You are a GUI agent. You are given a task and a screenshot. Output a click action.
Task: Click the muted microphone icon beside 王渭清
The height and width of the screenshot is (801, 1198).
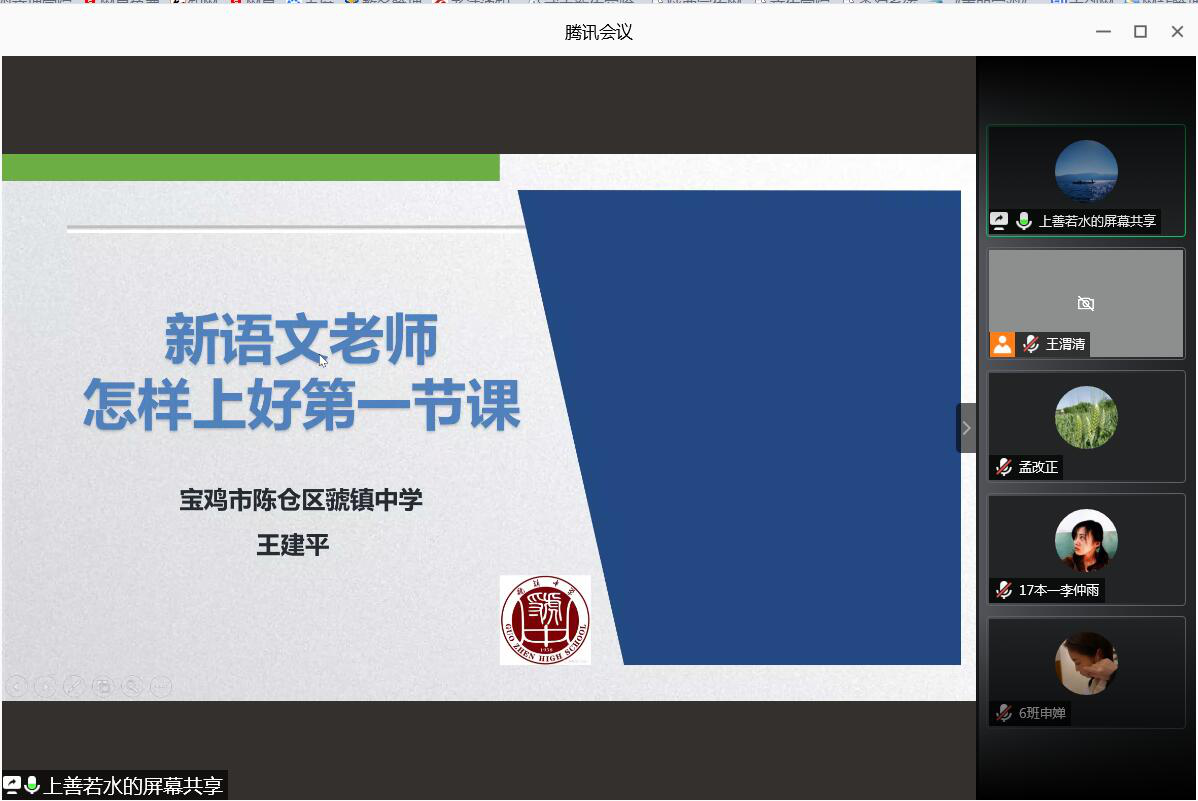[x=1031, y=344]
